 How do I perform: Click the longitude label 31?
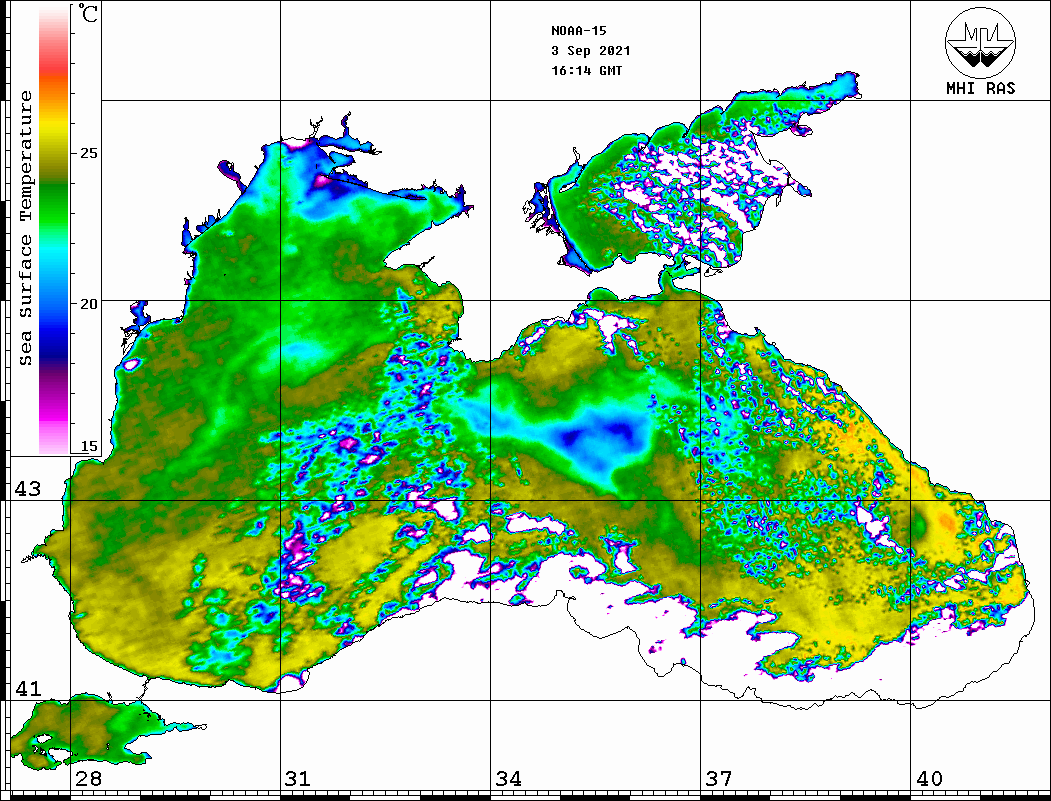[x=298, y=778]
